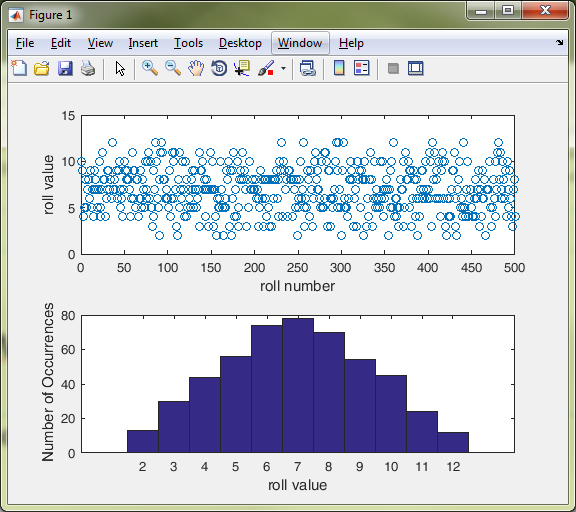Image resolution: width=576 pixels, height=512 pixels.
Task: Click the '80' y-axis tick on histogram
Action: 68,316
